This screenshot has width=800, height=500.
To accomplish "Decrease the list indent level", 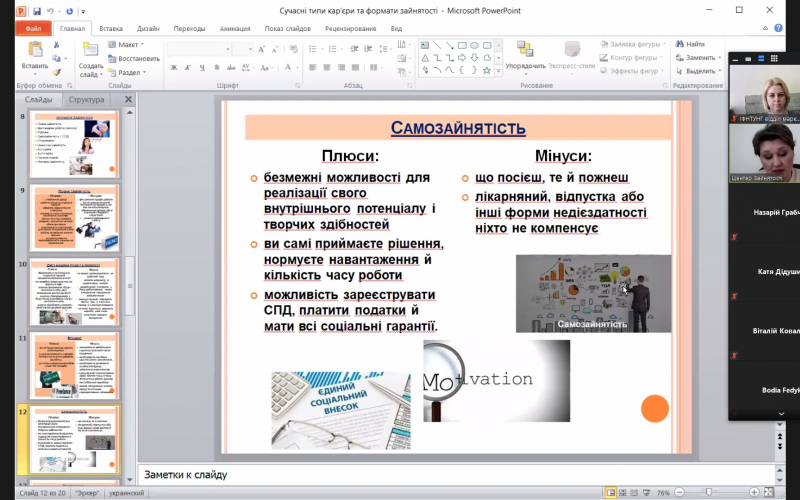I will 354,49.
